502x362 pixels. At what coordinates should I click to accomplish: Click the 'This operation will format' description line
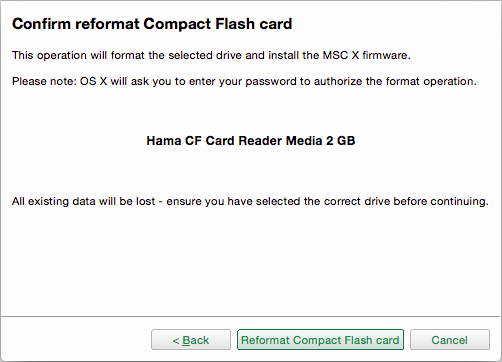click(x=211, y=55)
